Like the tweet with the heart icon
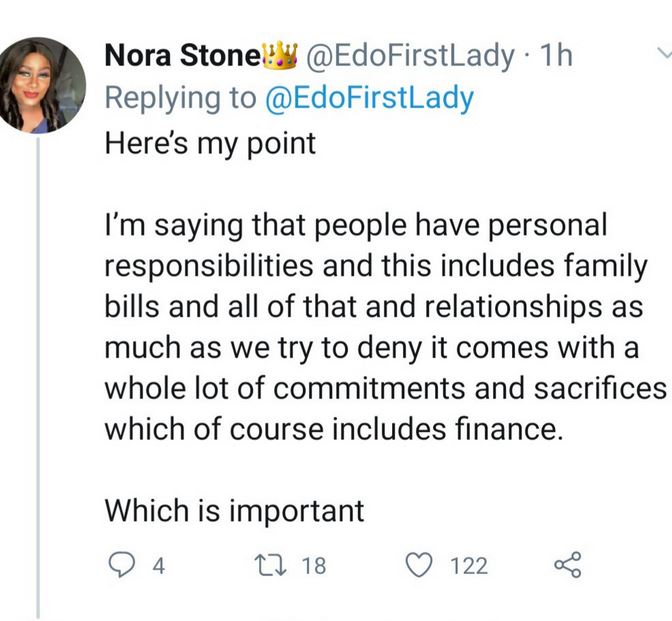 (421, 567)
